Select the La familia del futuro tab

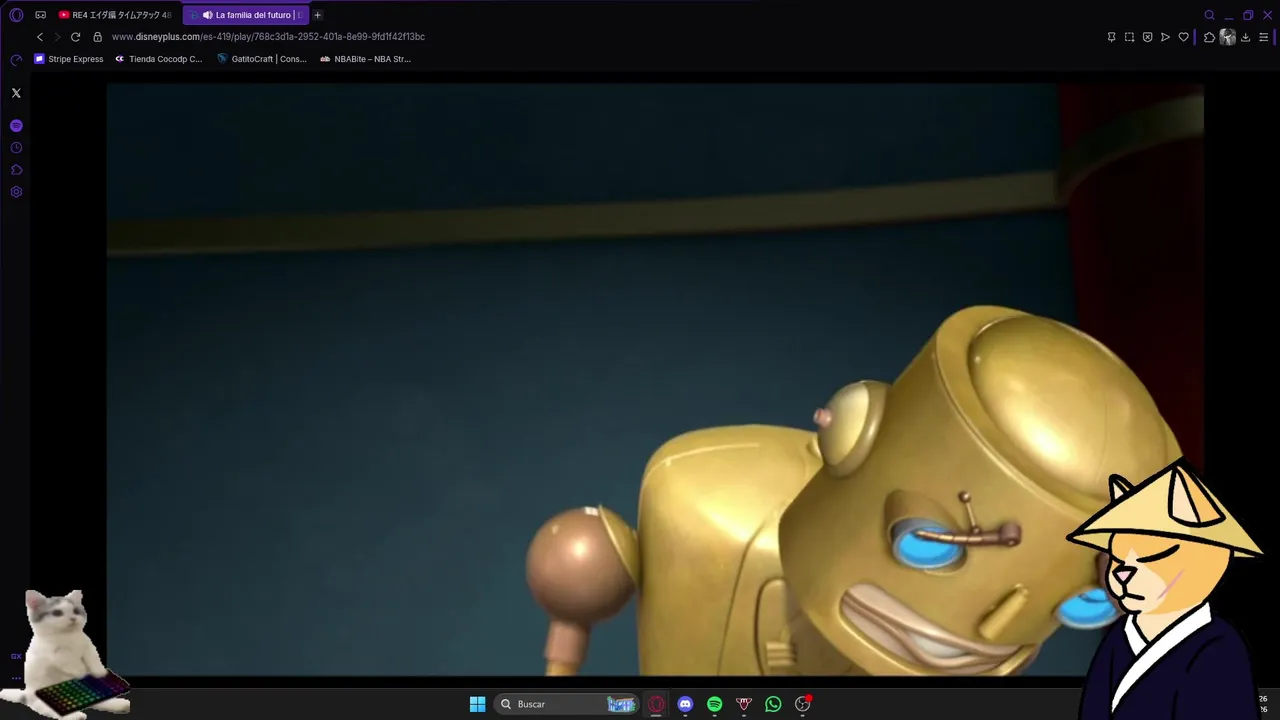[x=245, y=15]
